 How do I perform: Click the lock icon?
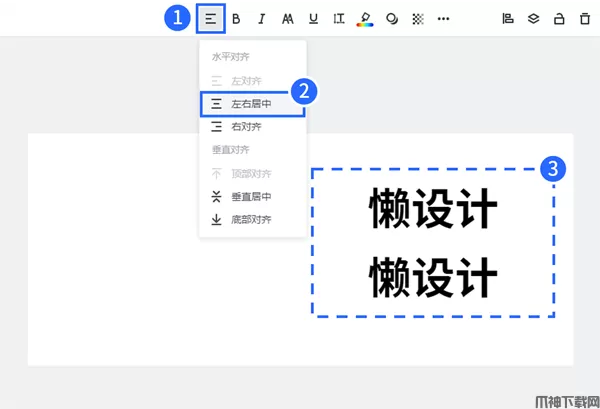[559, 18]
